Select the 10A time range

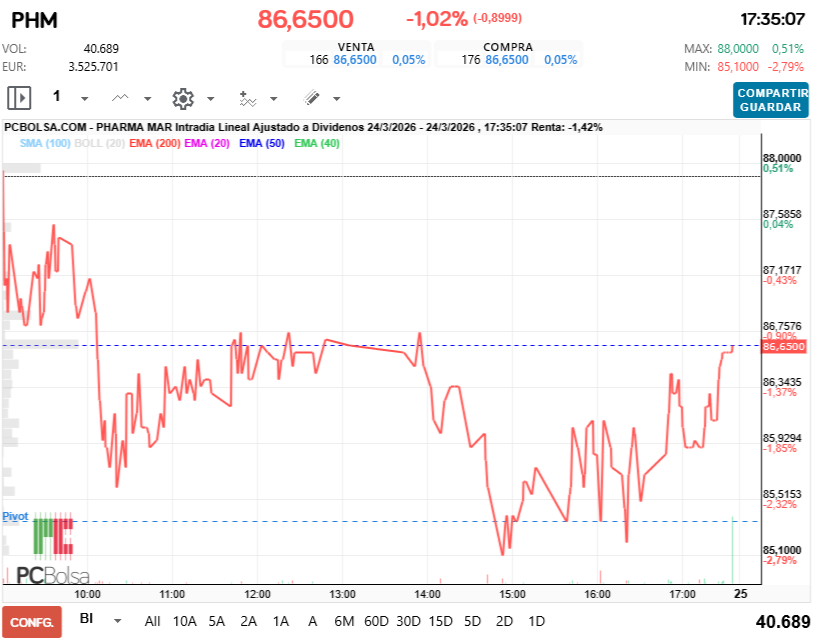[x=184, y=621]
